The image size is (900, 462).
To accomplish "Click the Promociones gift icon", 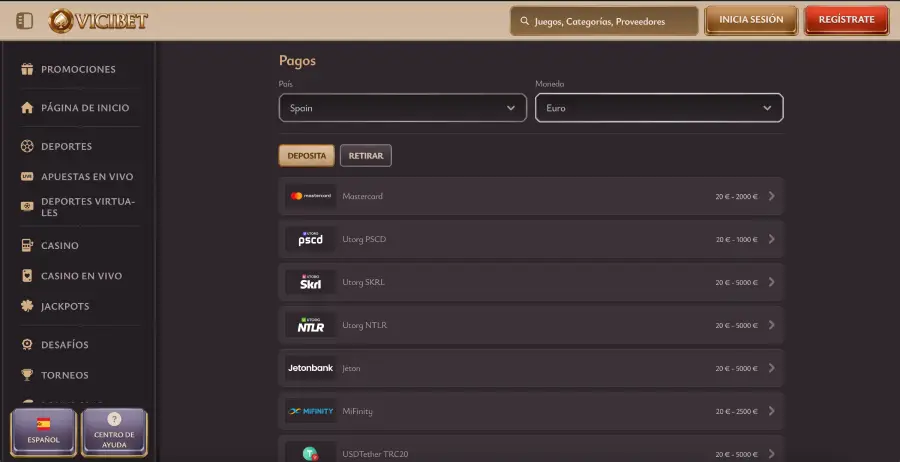I will 27,69.
